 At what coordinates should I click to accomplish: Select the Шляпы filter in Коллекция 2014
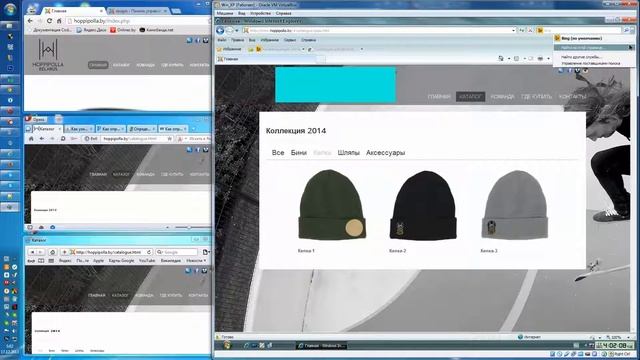click(x=349, y=153)
